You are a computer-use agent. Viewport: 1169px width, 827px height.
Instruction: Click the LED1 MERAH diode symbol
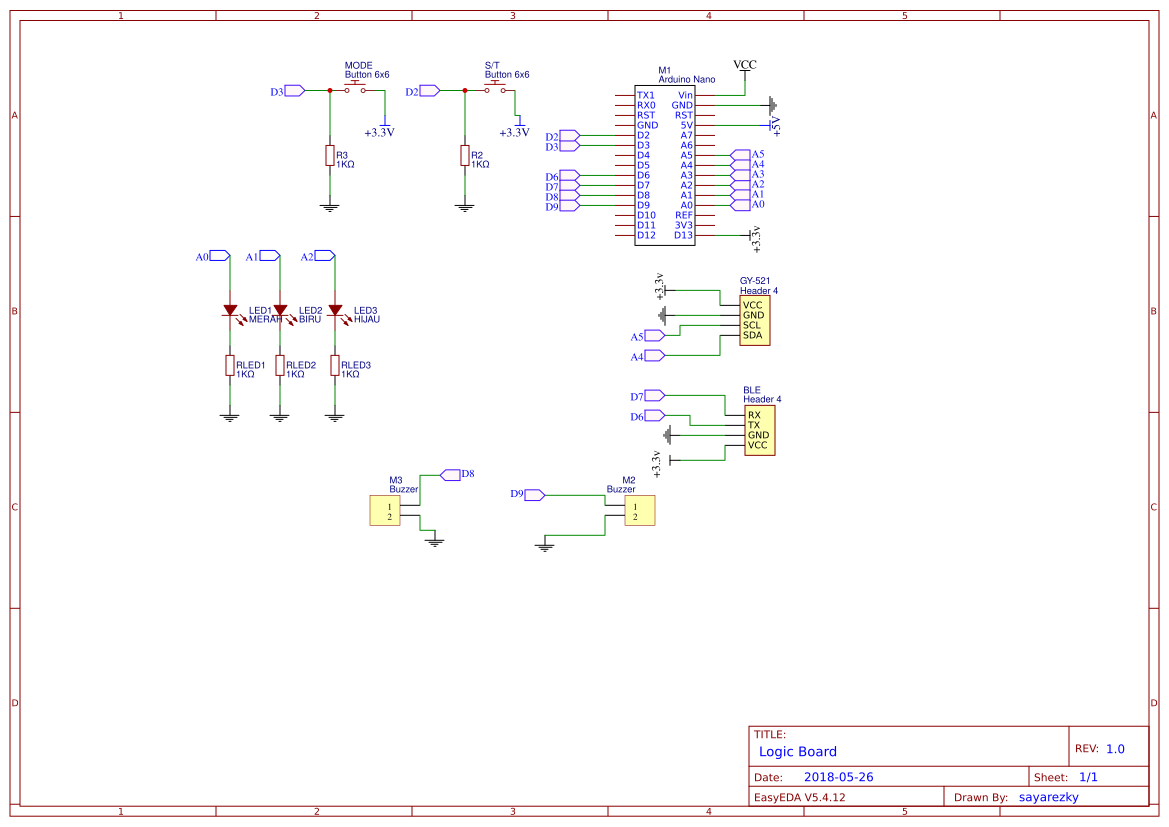coord(228,310)
